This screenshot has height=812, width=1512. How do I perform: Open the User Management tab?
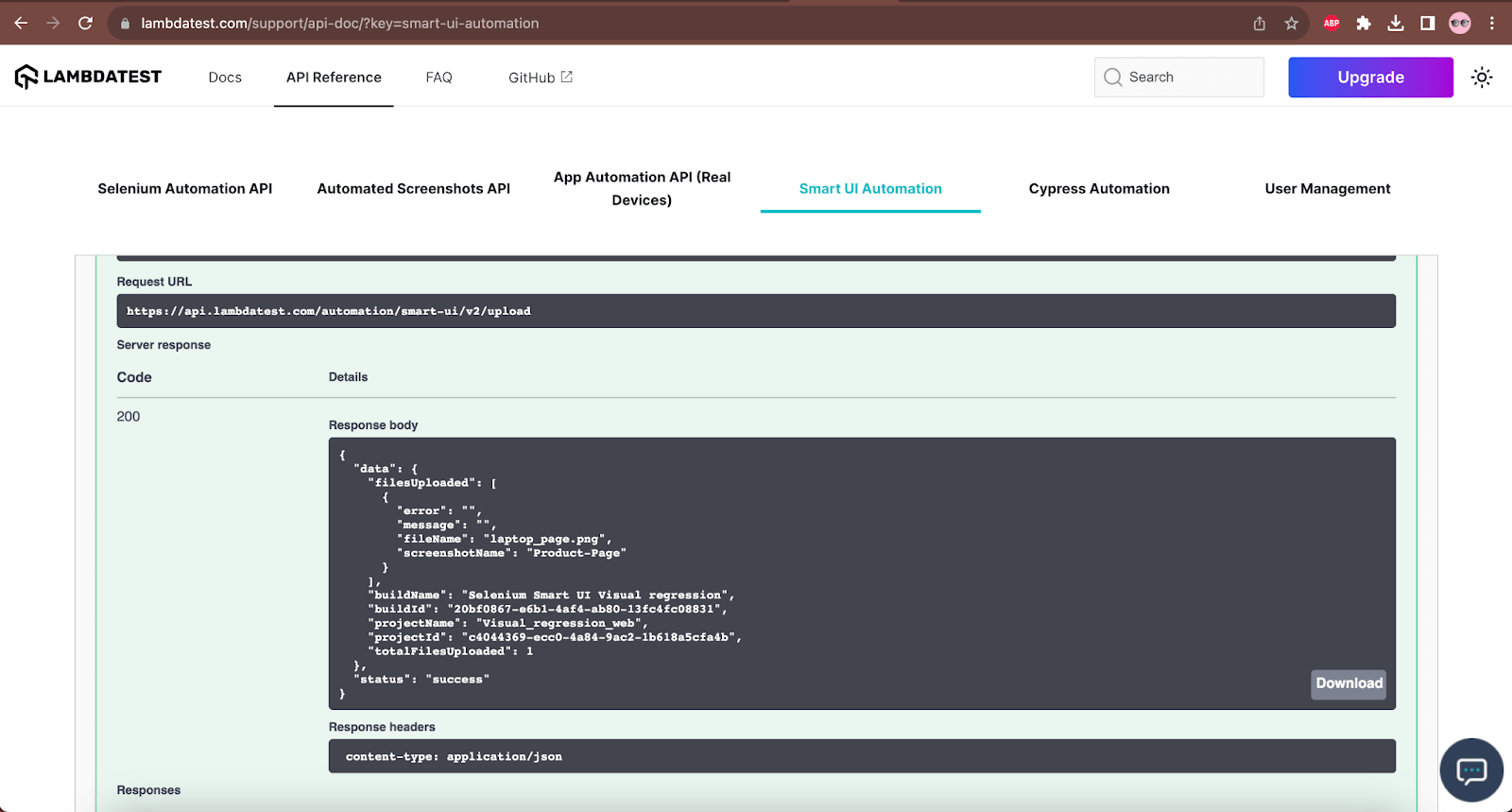(x=1328, y=189)
